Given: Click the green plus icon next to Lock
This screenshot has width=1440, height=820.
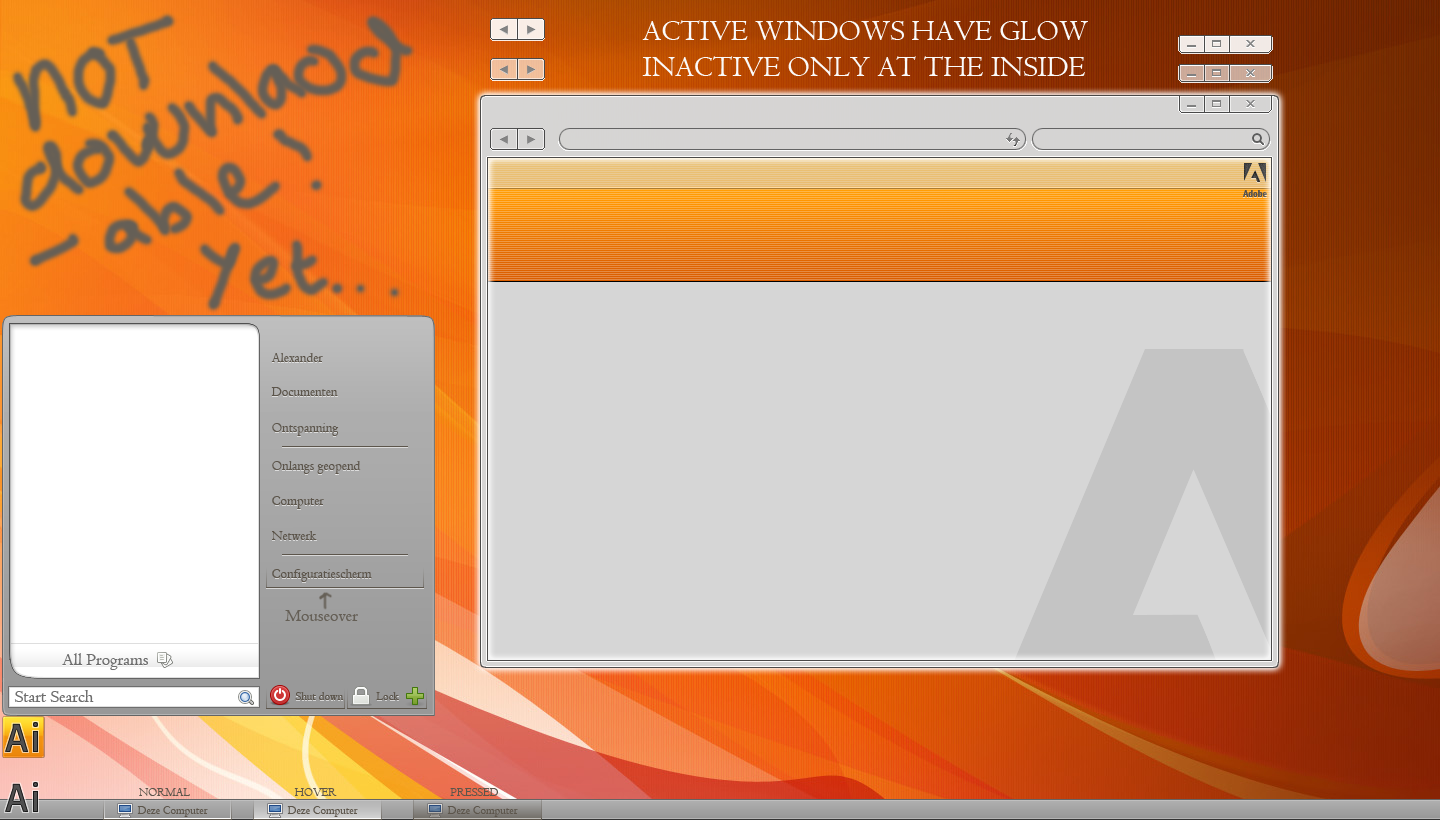Looking at the screenshot, I should point(415,696).
